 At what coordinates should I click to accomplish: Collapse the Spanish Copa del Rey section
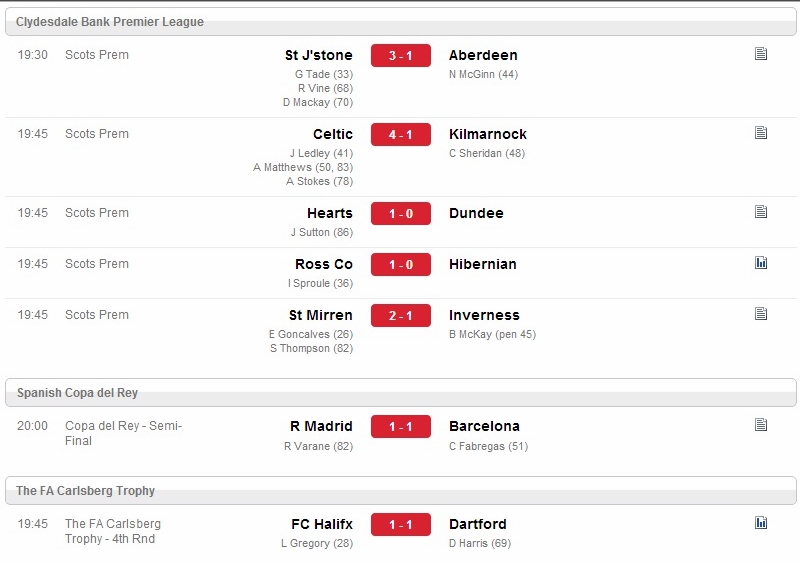point(401,393)
